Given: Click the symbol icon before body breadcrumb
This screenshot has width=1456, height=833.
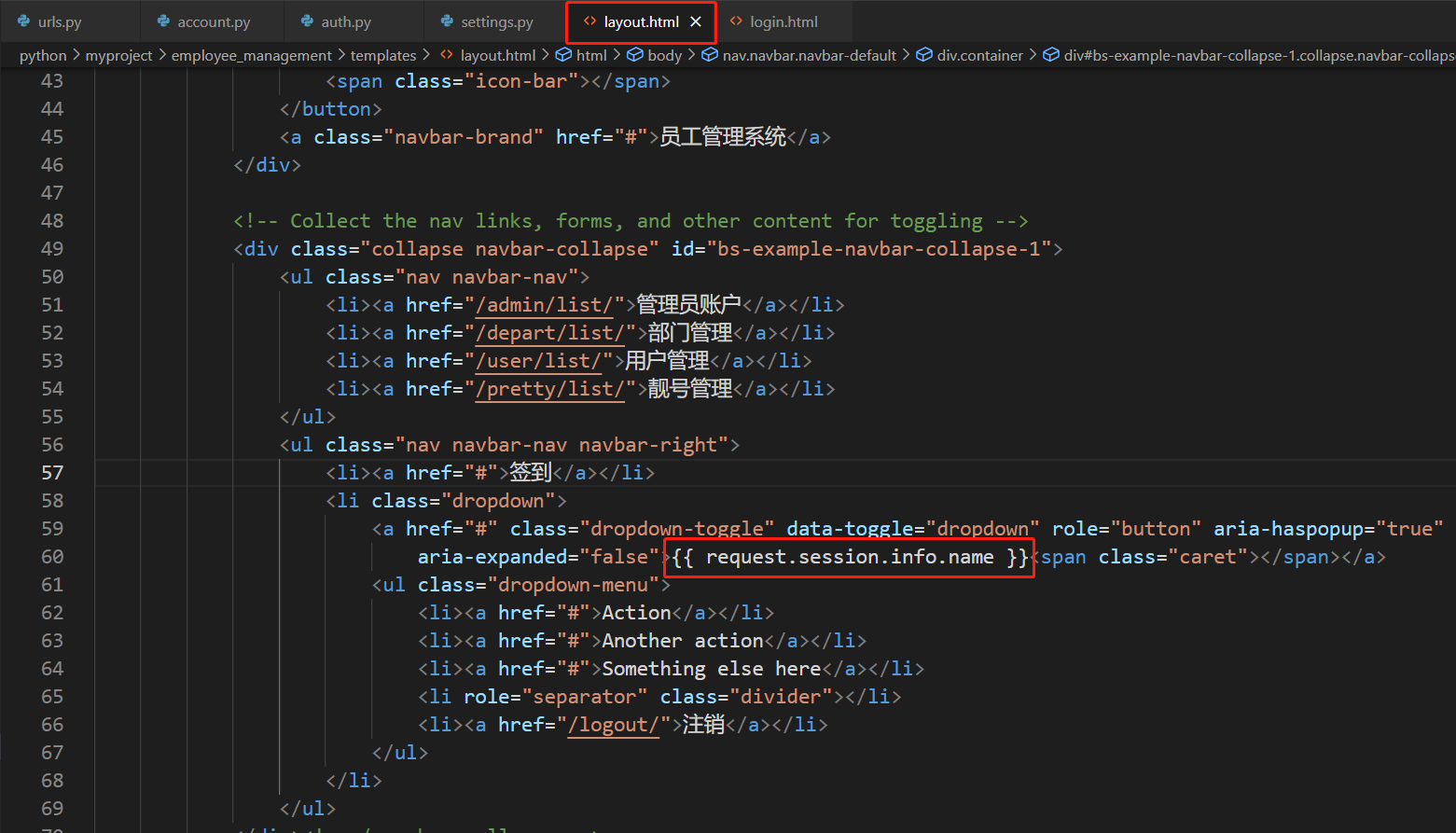Looking at the screenshot, I should click(634, 55).
